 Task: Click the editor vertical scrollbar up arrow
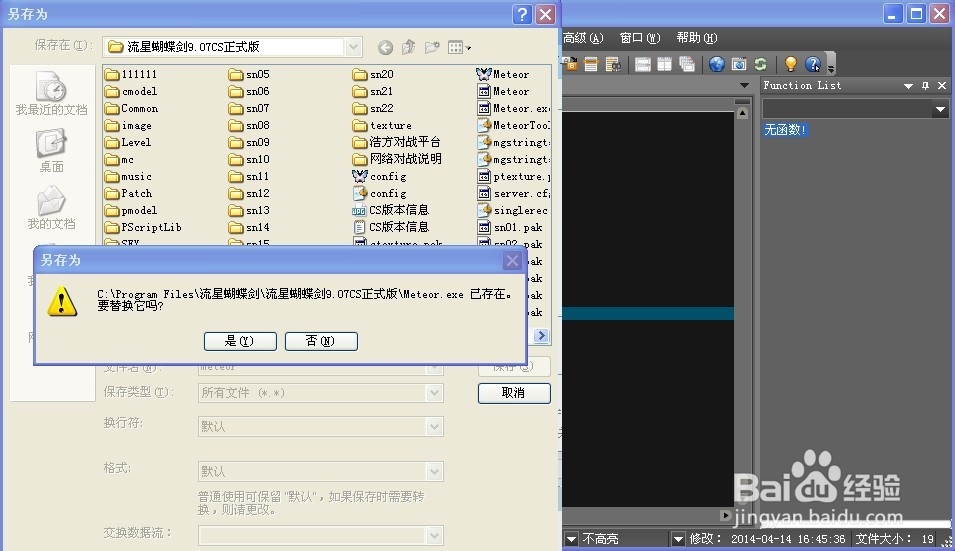coord(742,113)
